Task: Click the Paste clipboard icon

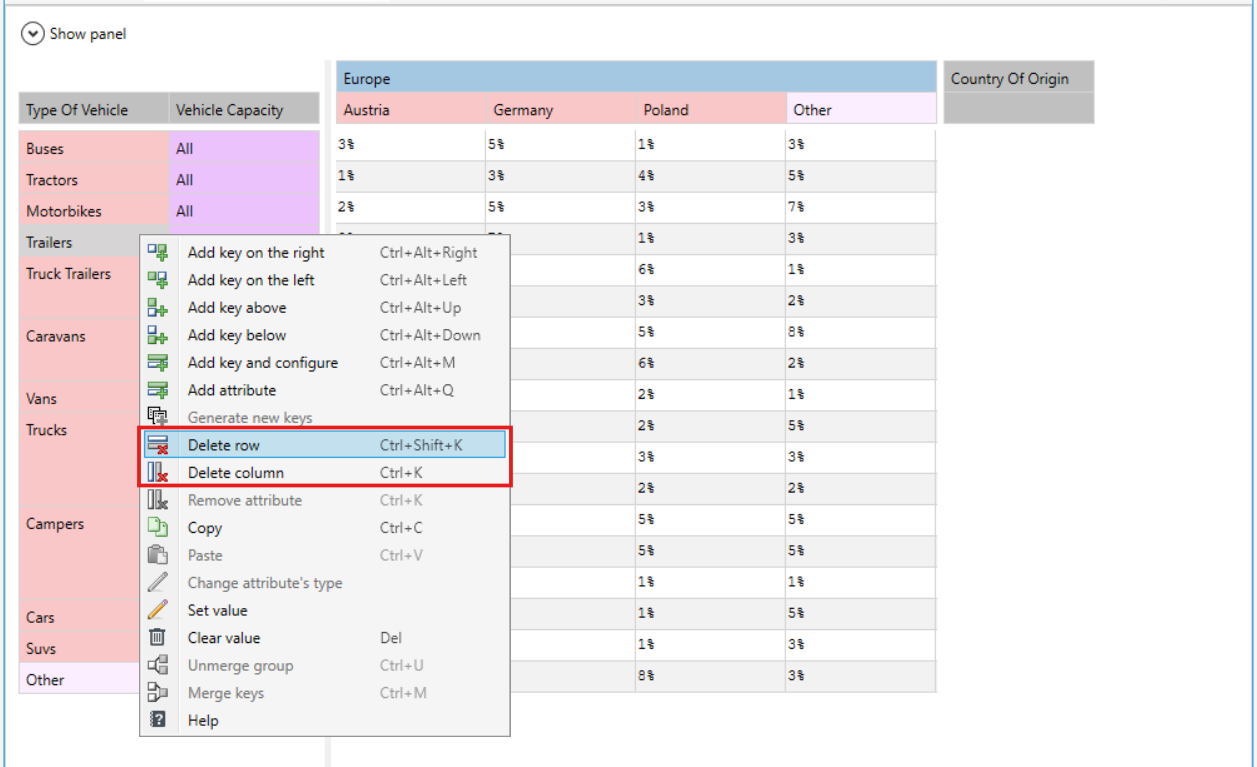Action: (157, 555)
